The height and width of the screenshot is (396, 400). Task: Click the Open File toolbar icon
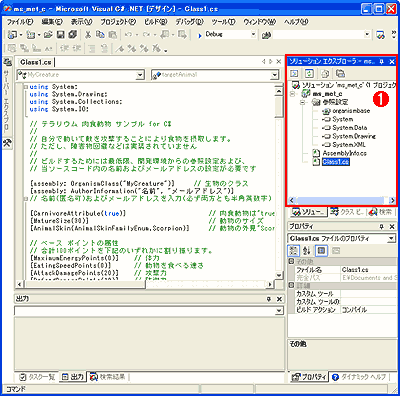coord(48,35)
